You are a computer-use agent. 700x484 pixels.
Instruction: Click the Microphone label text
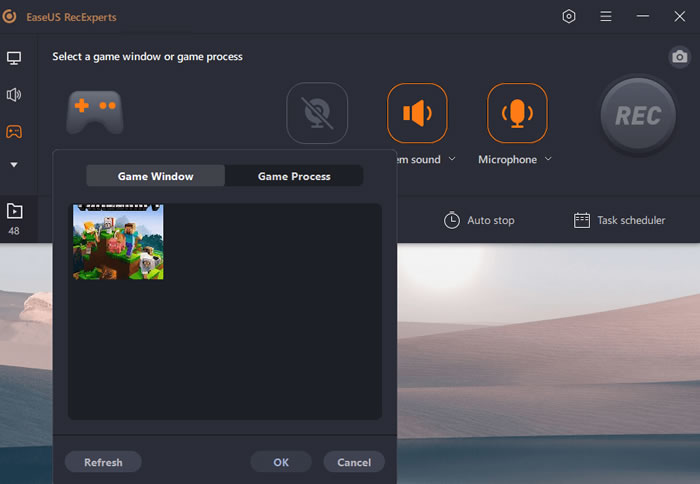point(507,159)
